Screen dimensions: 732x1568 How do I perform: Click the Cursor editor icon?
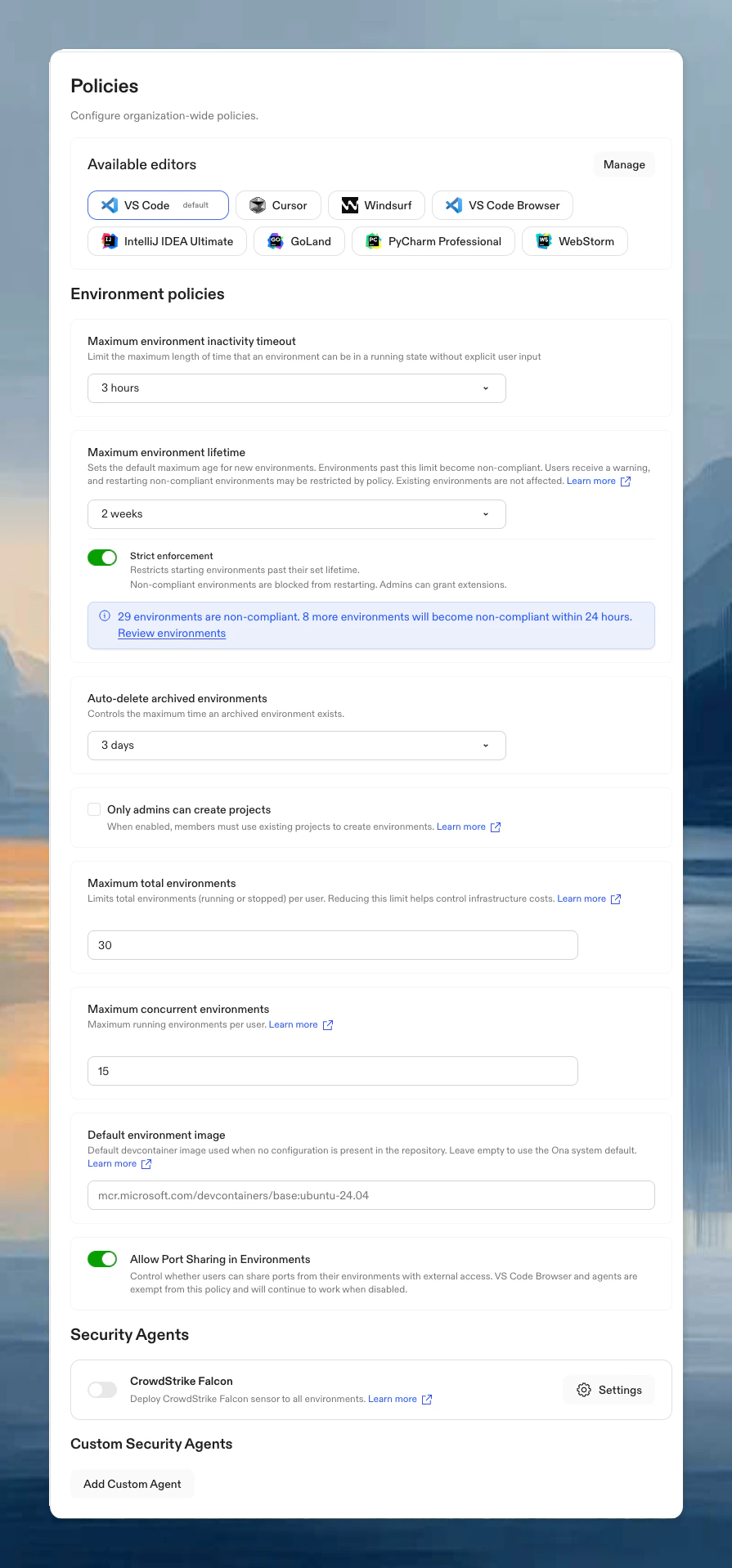click(258, 205)
